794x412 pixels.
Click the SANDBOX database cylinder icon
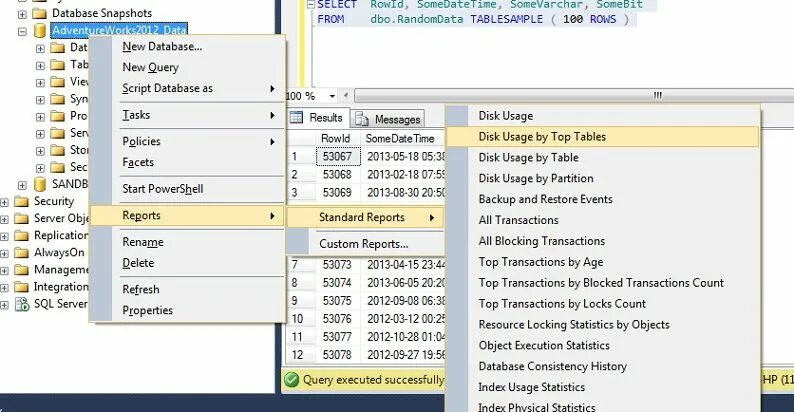pos(40,185)
